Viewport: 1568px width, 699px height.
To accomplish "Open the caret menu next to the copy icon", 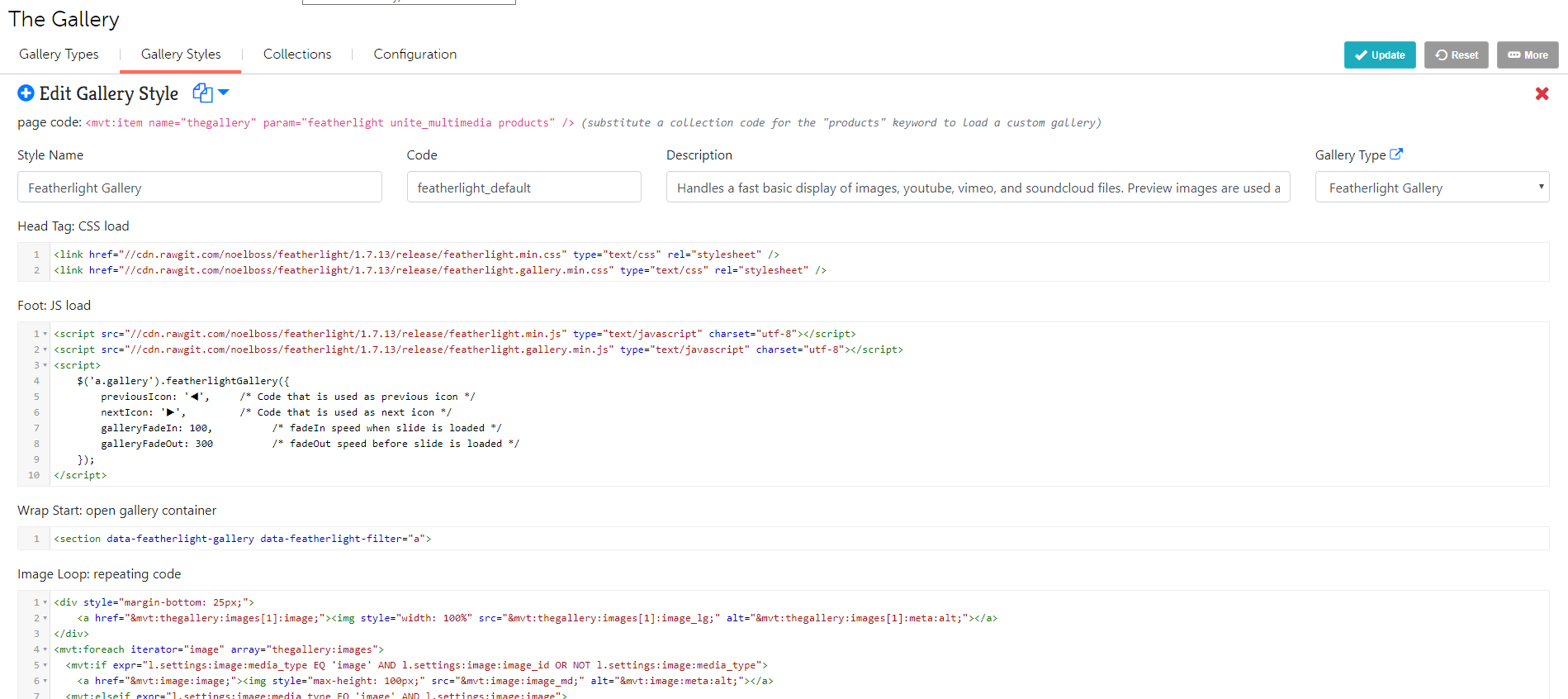I will 224,93.
